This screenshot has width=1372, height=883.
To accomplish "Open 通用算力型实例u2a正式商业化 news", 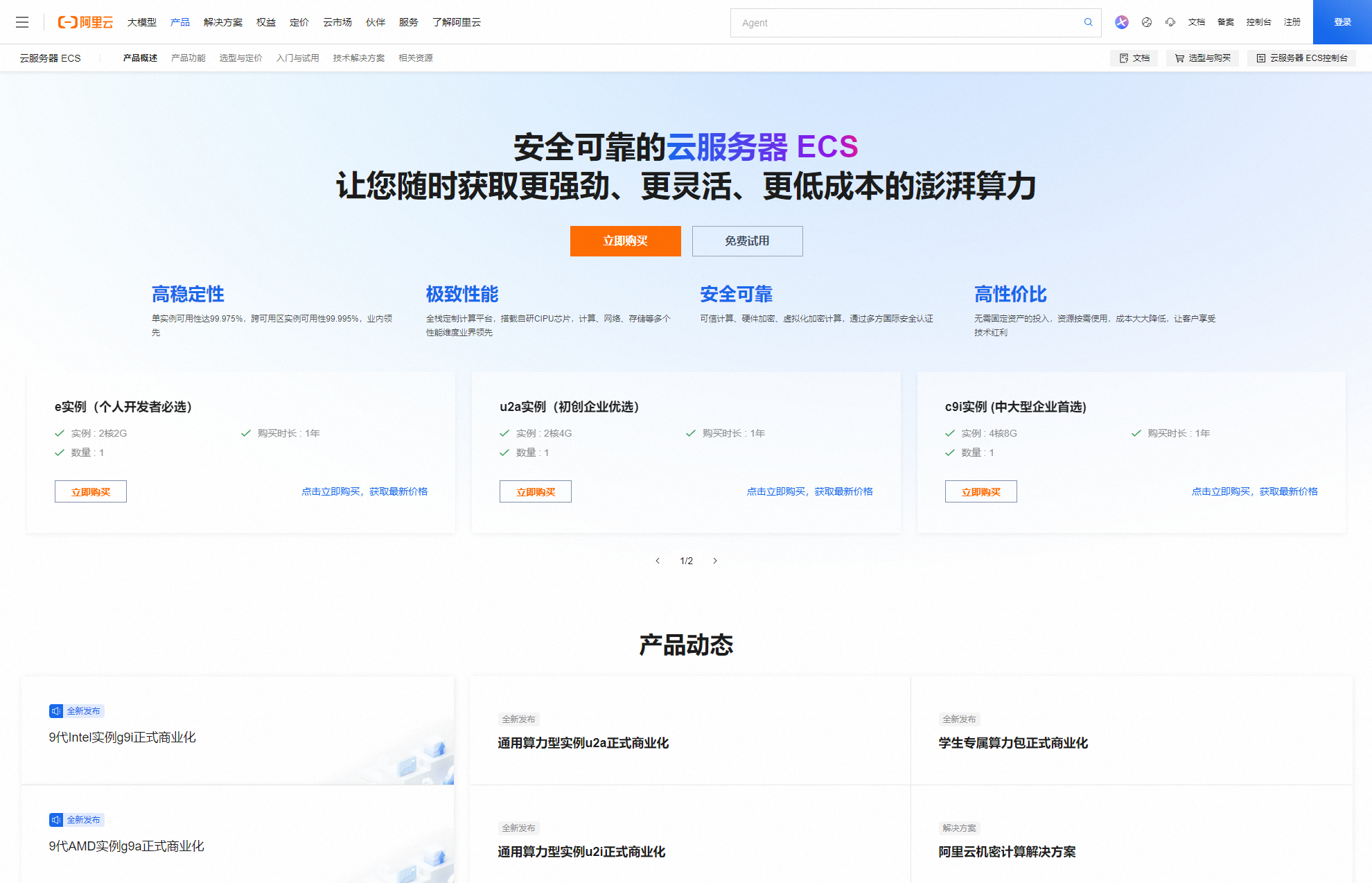I will pyautogui.click(x=583, y=743).
